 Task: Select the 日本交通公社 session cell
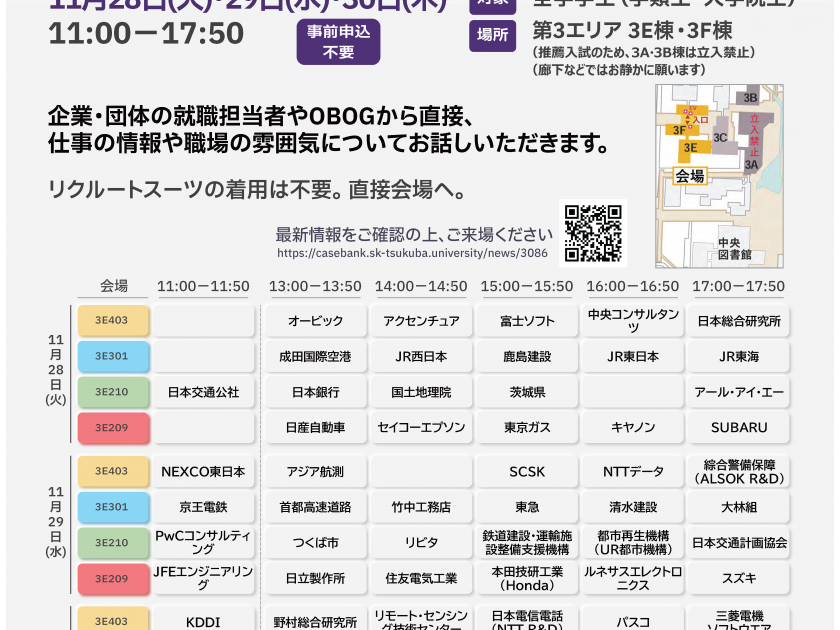[203, 392]
